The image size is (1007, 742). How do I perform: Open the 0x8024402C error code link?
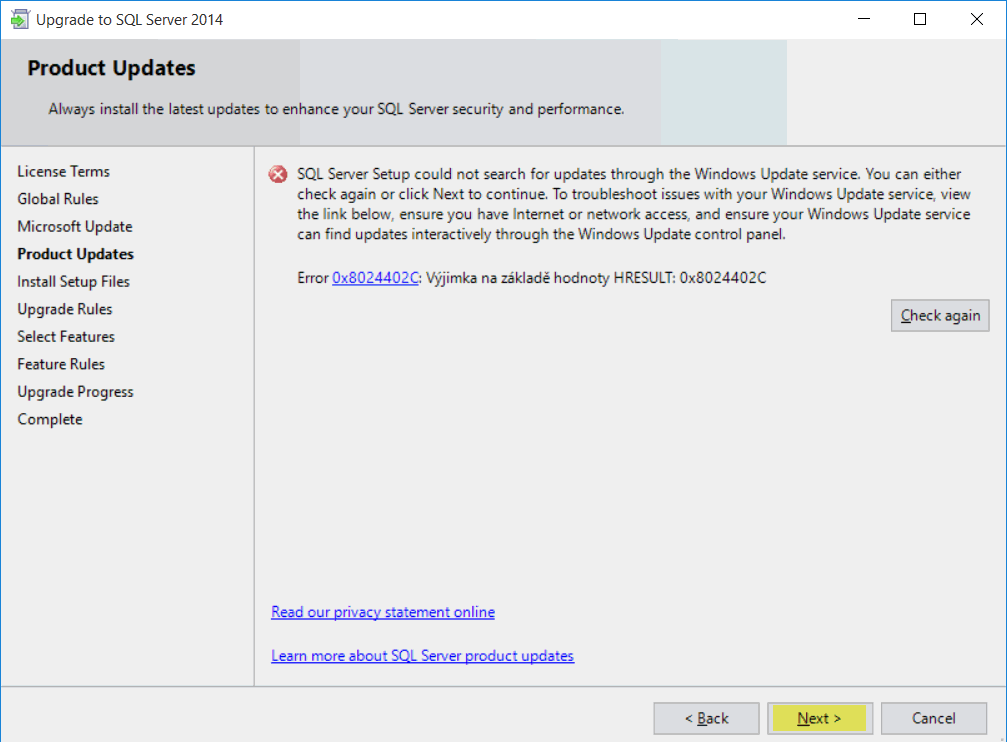point(375,278)
